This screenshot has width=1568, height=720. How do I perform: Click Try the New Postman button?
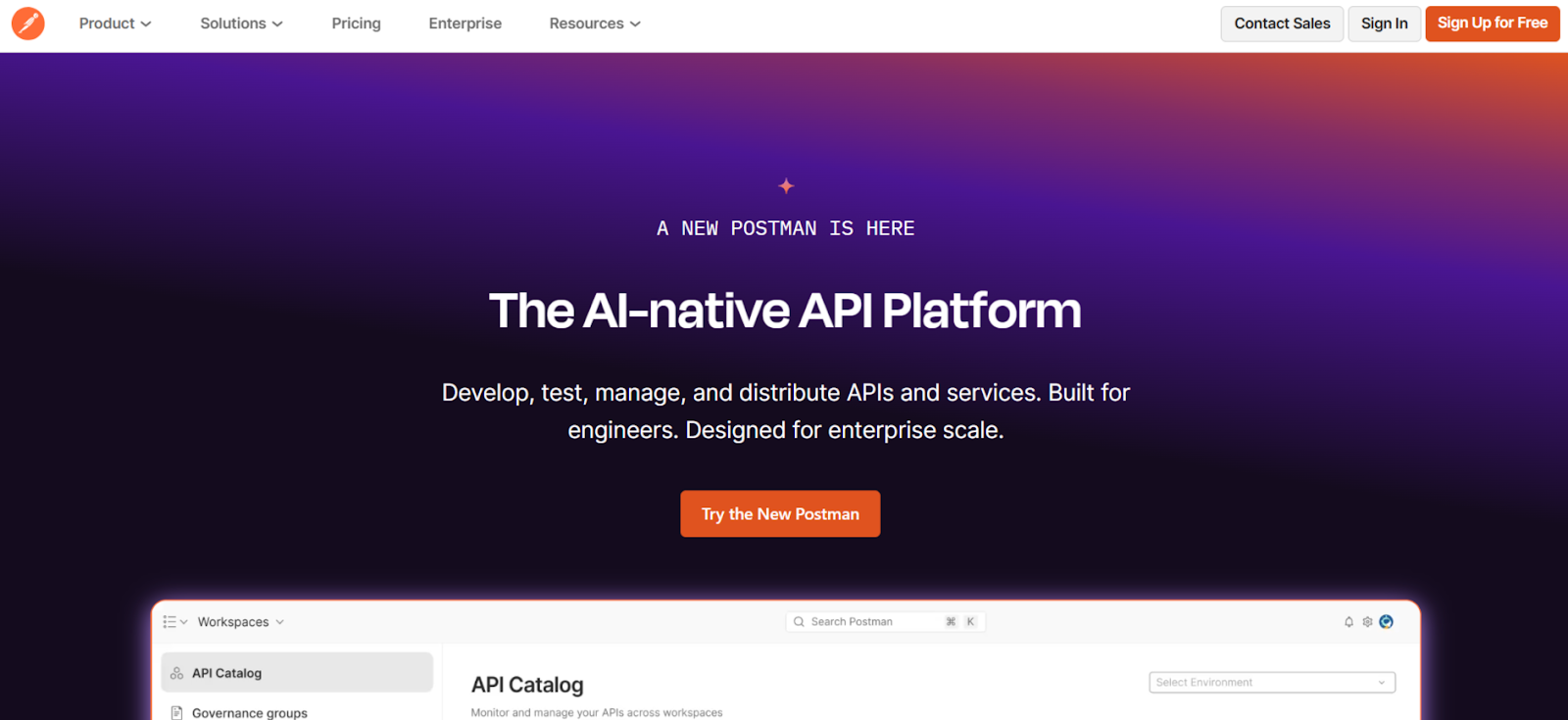point(780,513)
